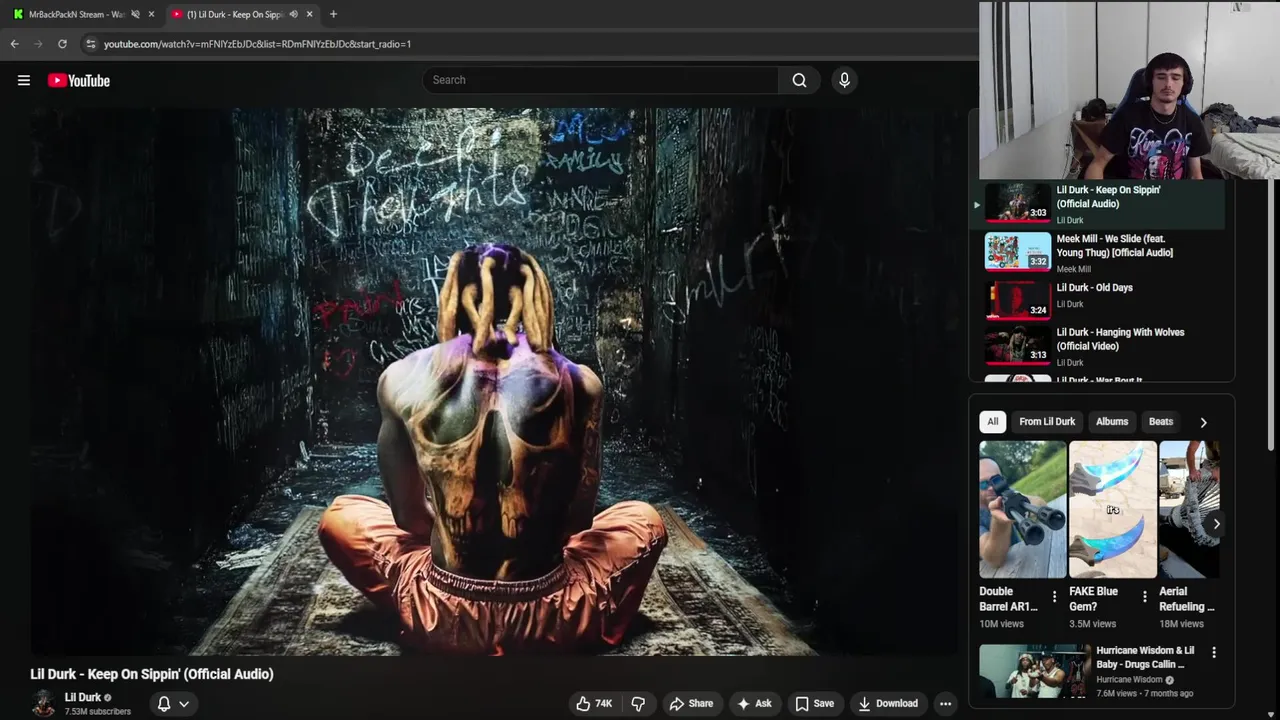The height and width of the screenshot is (720, 1280).
Task: Open Lil Durk channel name link
Action: (x=83, y=697)
